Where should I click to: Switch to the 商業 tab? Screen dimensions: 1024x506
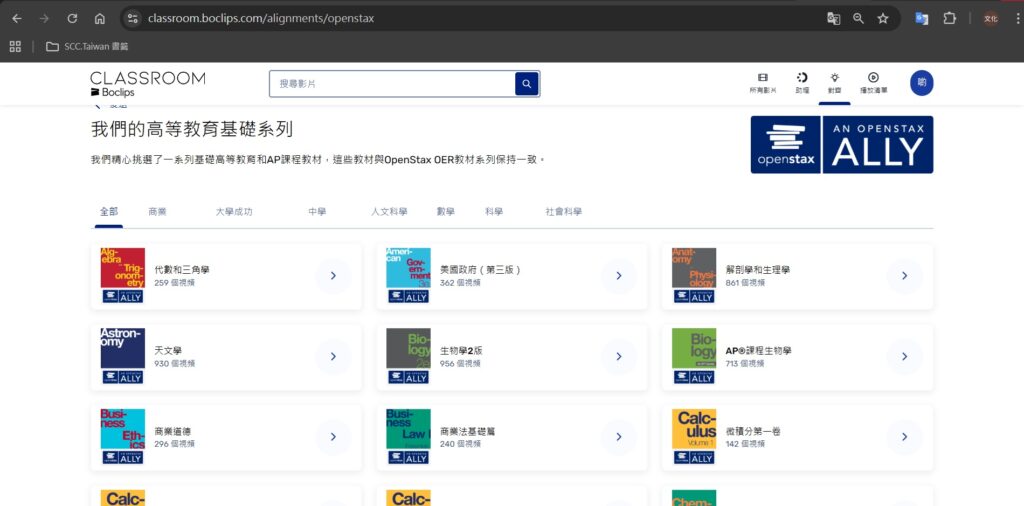point(157,212)
